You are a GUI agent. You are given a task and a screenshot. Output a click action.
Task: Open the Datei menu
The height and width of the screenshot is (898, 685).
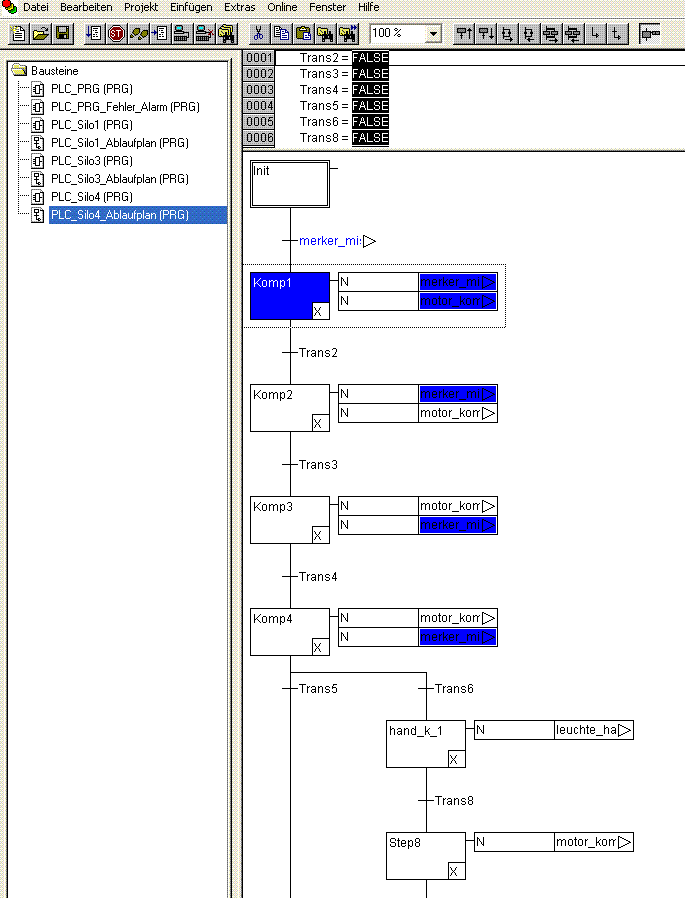pyautogui.click(x=36, y=7)
